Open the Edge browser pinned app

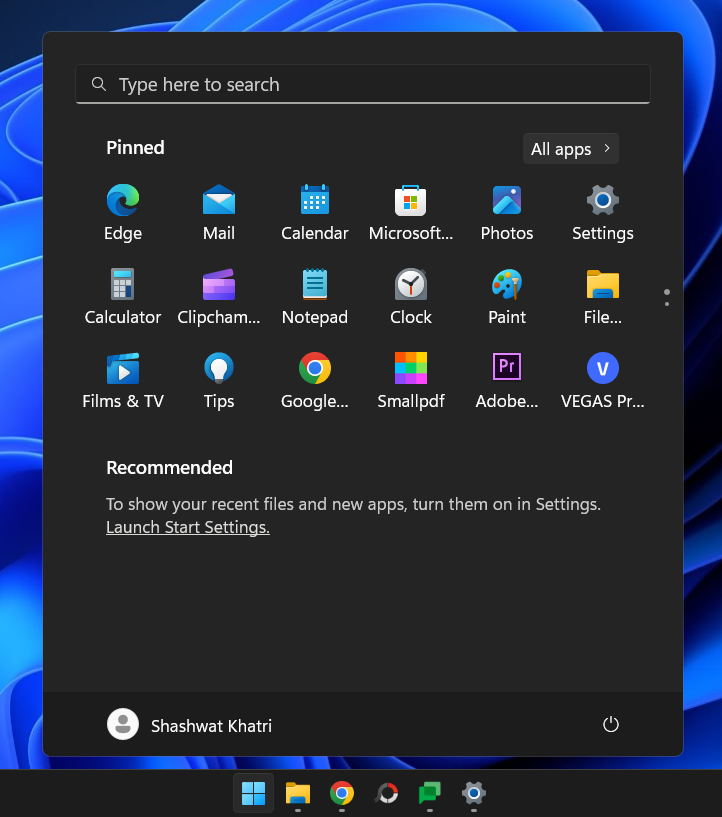point(123,212)
